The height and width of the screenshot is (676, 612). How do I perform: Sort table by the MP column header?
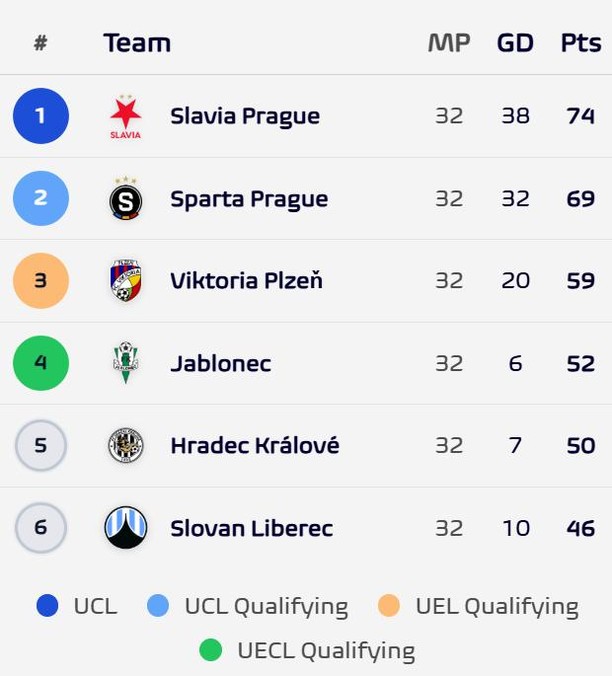click(449, 43)
